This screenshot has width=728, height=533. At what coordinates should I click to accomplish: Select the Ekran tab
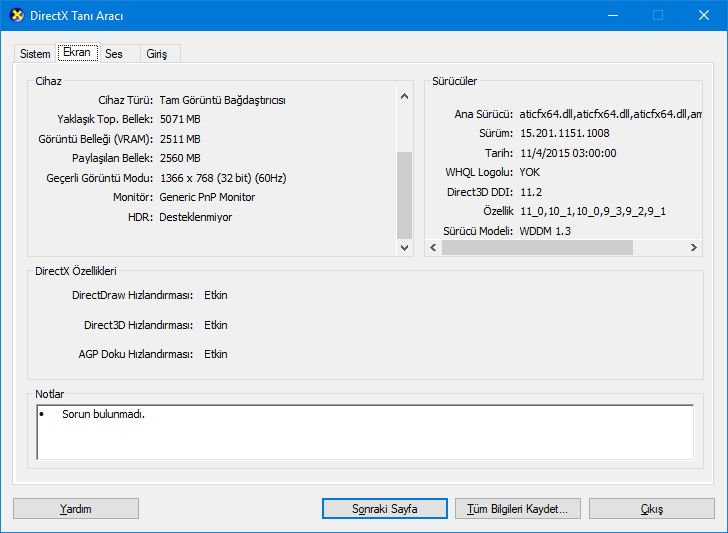pyautogui.click(x=77, y=52)
